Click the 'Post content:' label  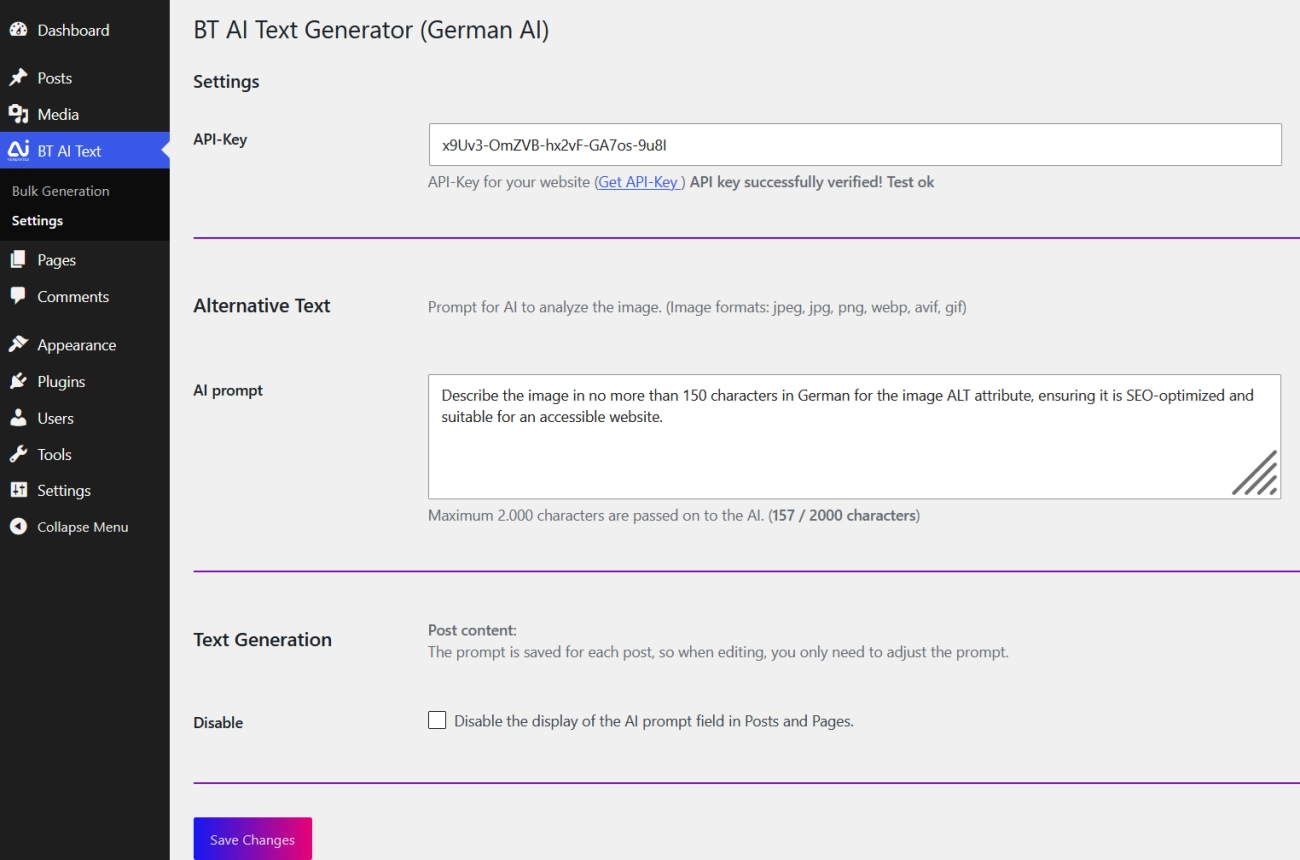pos(472,630)
